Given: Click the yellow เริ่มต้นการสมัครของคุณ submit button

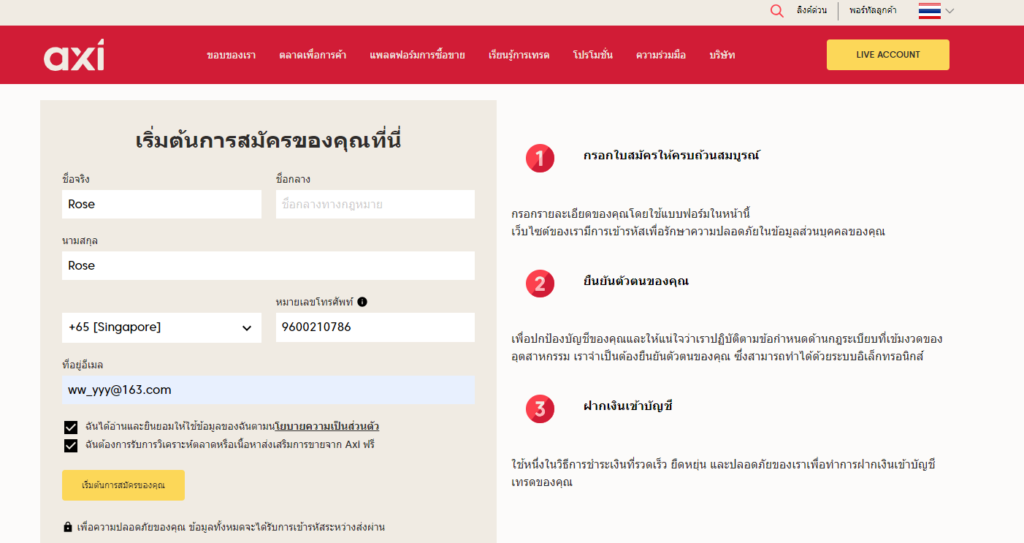Looking at the screenshot, I should point(123,485).
